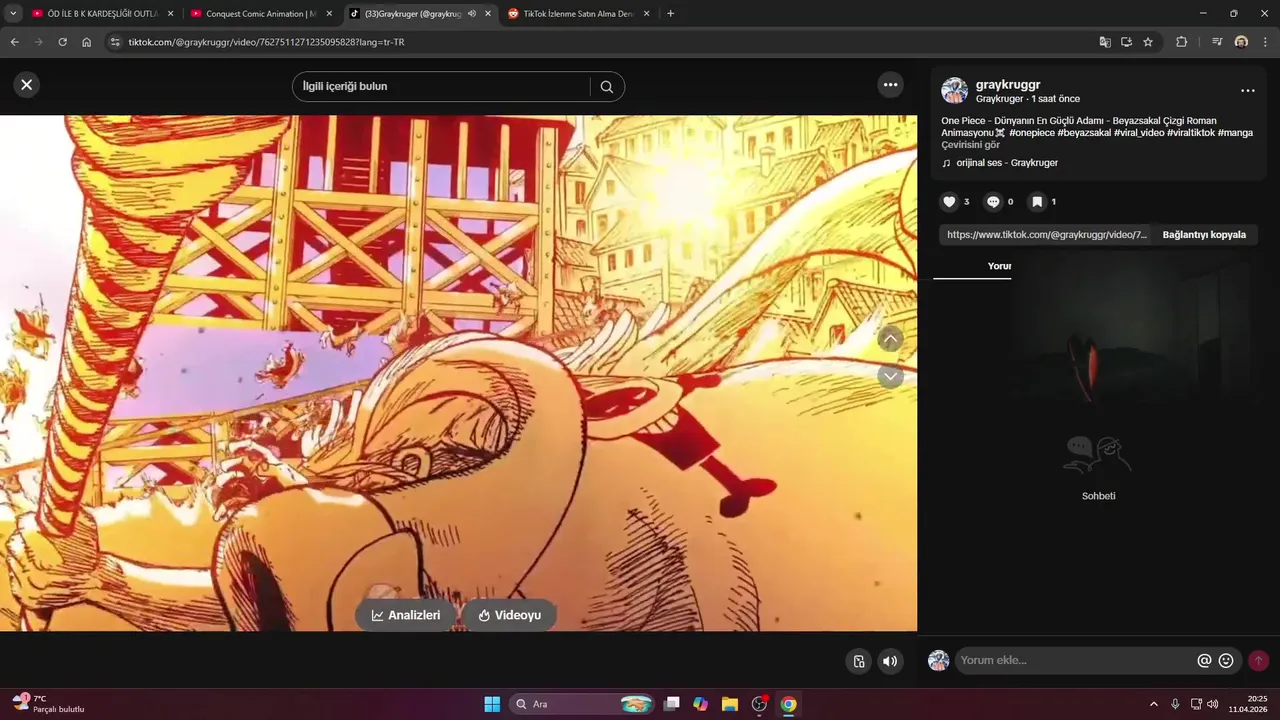Open graykruggr profile avatar
The width and height of the screenshot is (1280, 720).
(x=955, y=91)
